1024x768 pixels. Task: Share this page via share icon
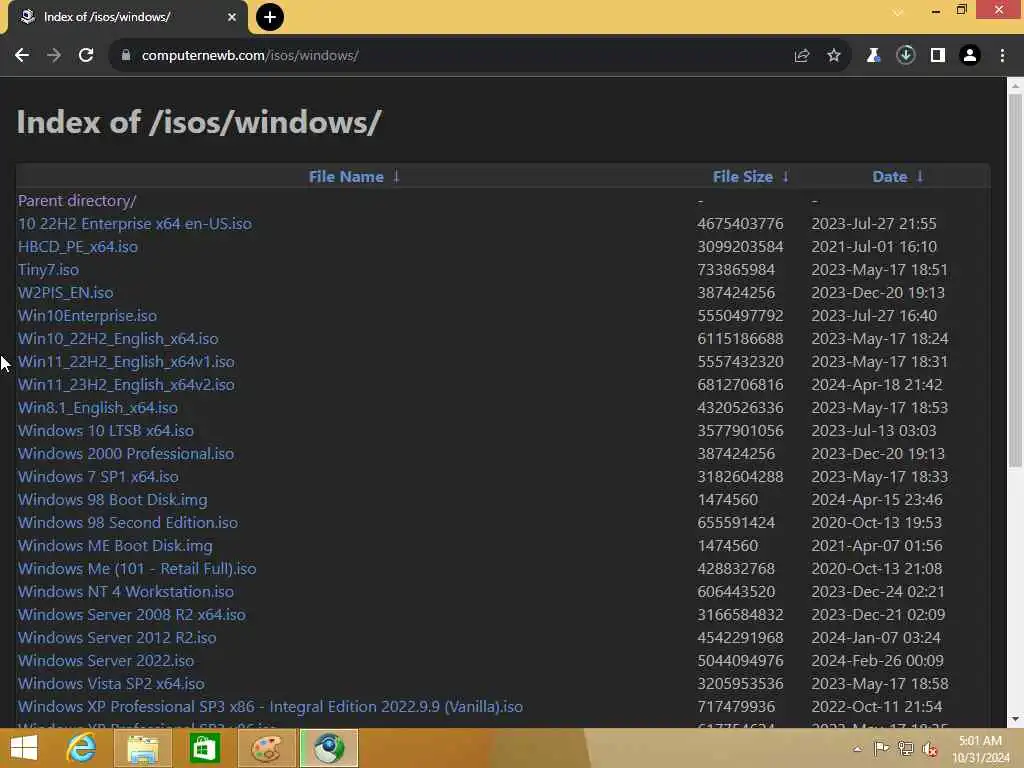(802, 56)
